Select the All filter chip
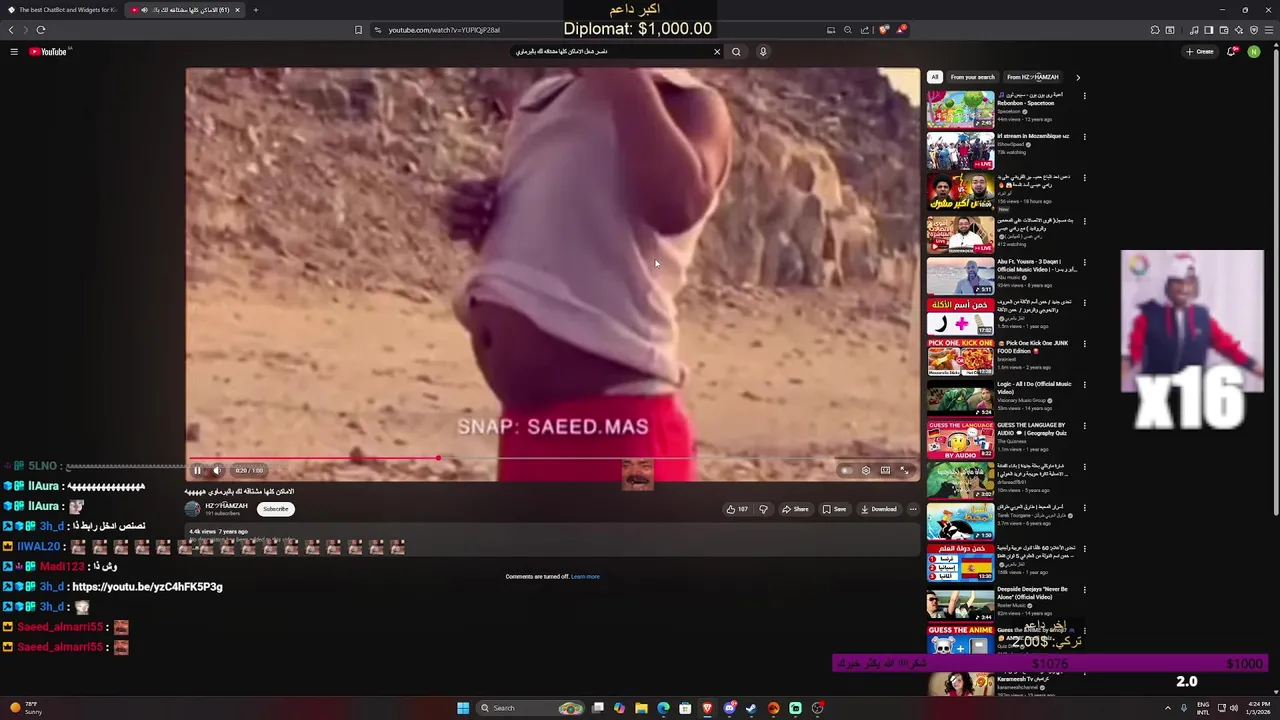The width and height of the screenshot is (1280, 720). pos(934,77)
